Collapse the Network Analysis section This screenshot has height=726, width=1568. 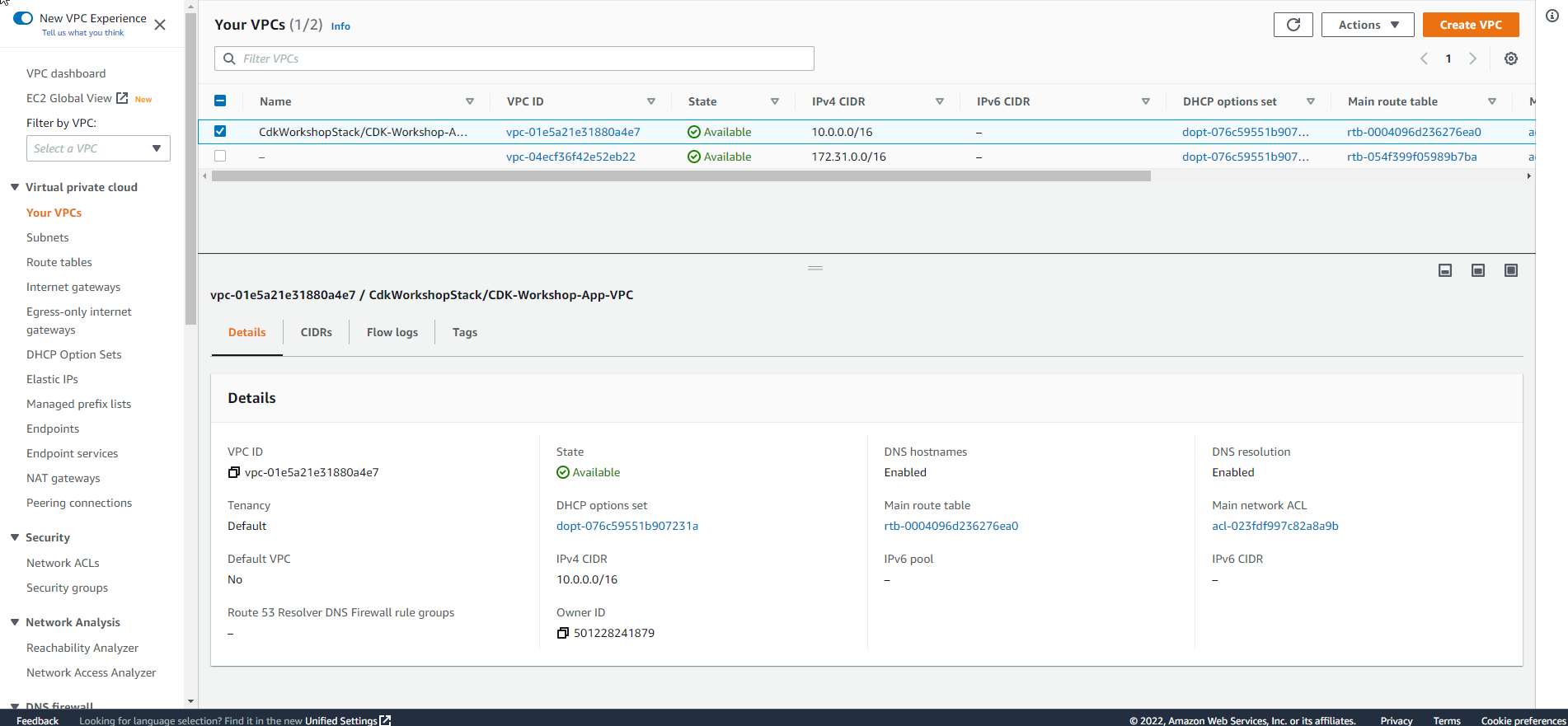[x=15, y=622]
